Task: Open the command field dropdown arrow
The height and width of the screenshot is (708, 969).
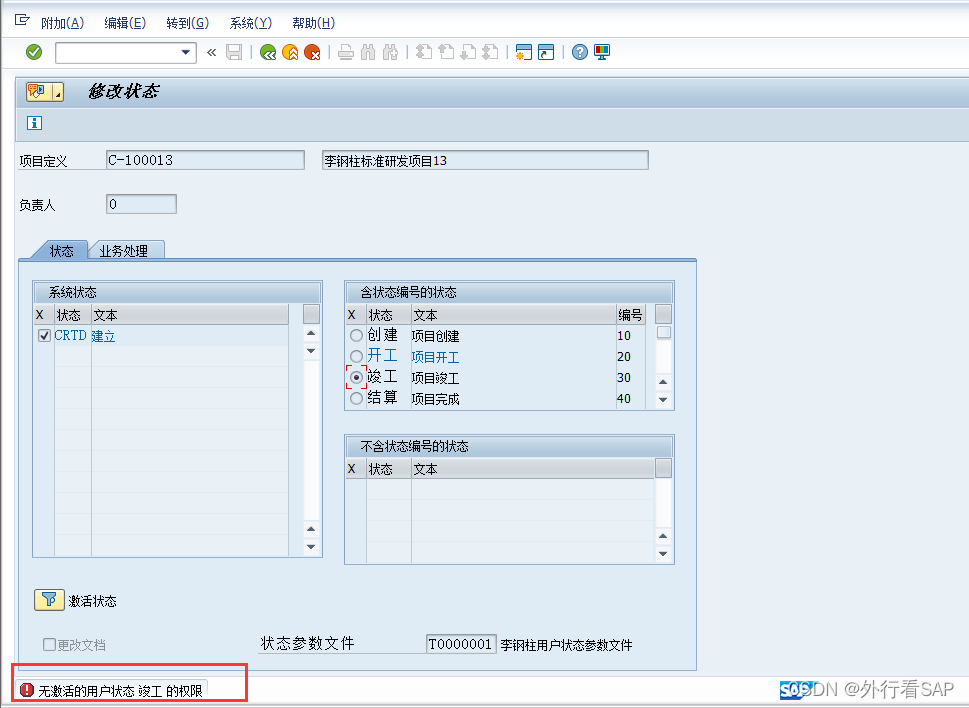Action: (x=185, y=53)
